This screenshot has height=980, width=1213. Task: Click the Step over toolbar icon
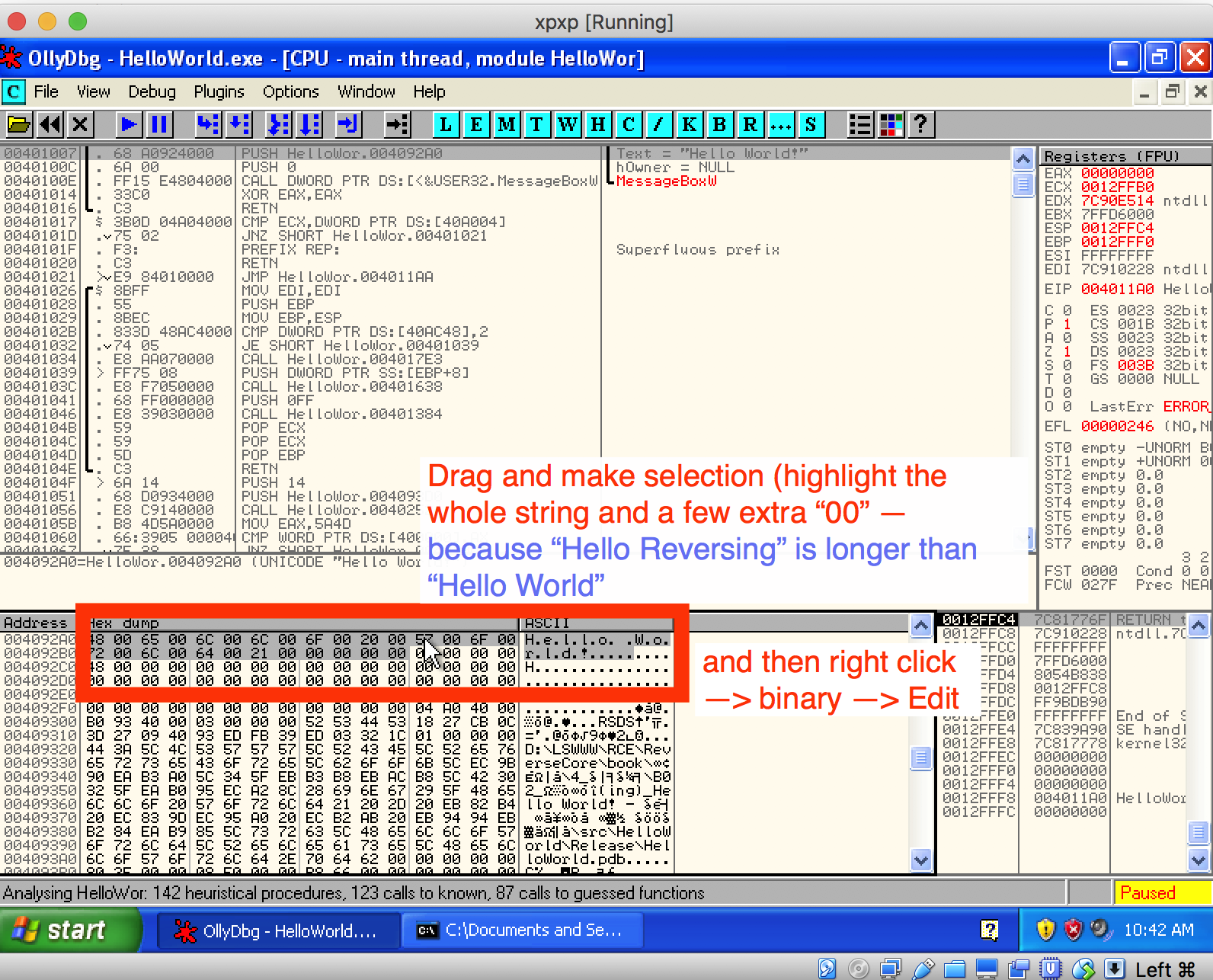(238, 124)
